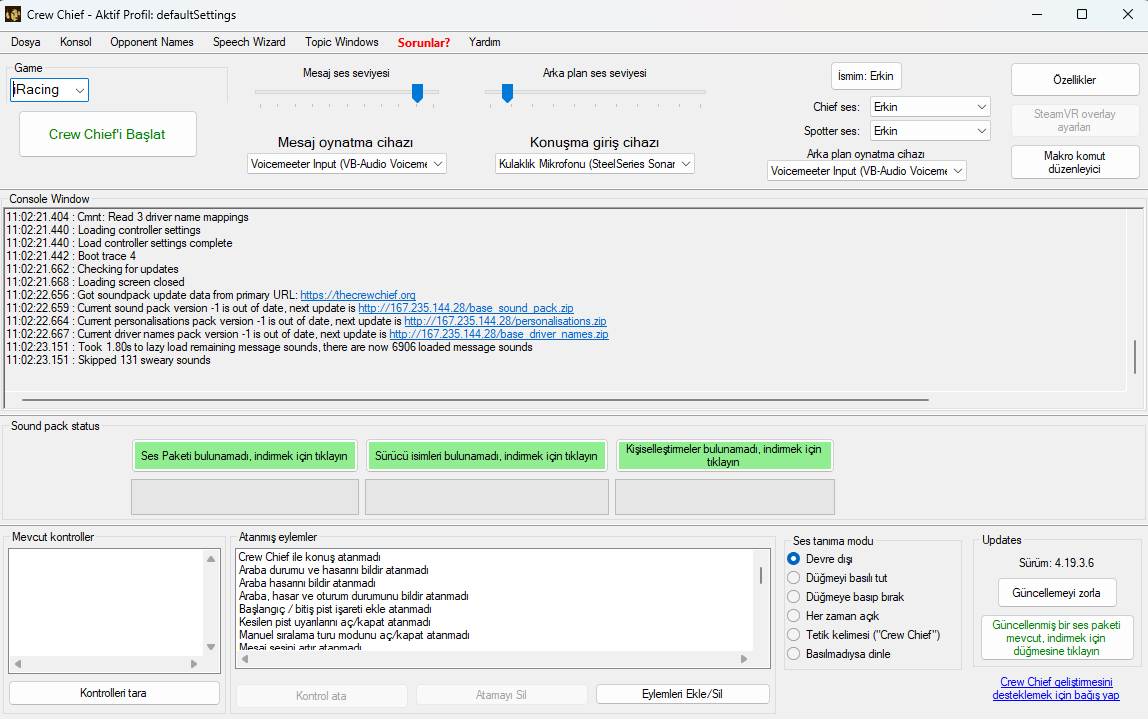Open the Opponent Names menu
The image size is (1148, 719).
click(x=152, y=42)
